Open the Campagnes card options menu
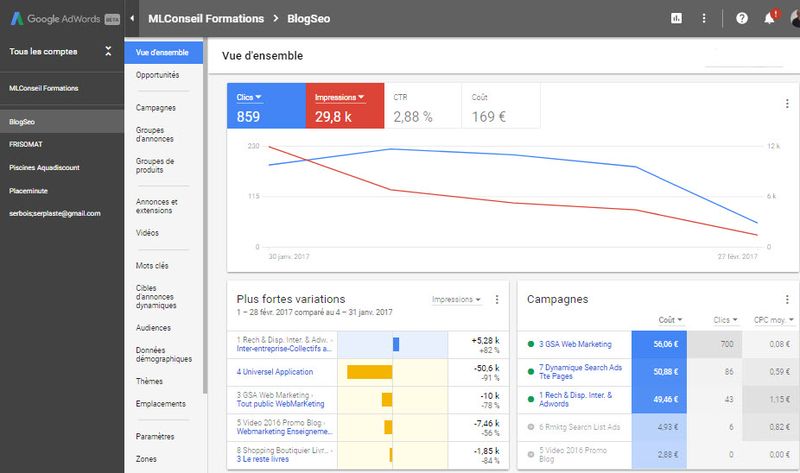 [x=787, y=300]
